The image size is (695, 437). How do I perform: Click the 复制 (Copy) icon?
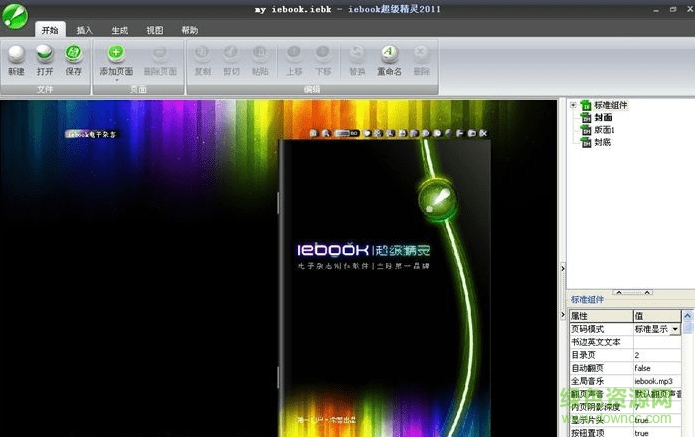click(x=202, y=54)
